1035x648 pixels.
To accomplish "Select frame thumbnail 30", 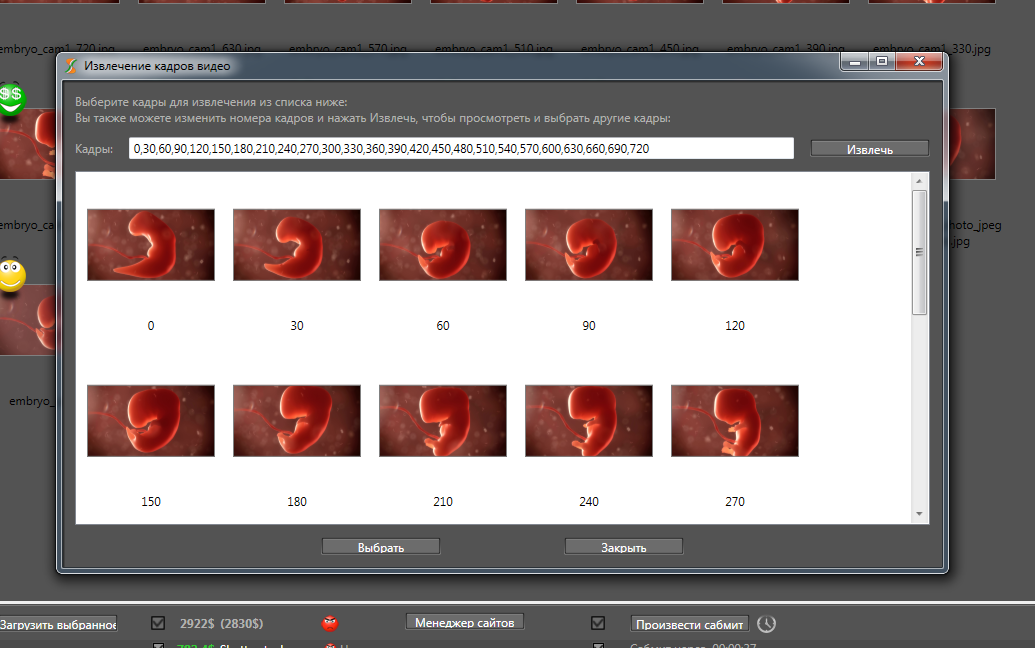I will click(297, 245).
